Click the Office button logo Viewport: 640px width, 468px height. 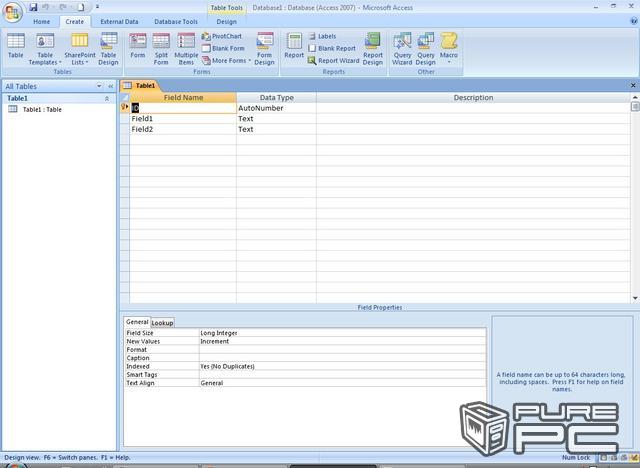coord(13,11)
